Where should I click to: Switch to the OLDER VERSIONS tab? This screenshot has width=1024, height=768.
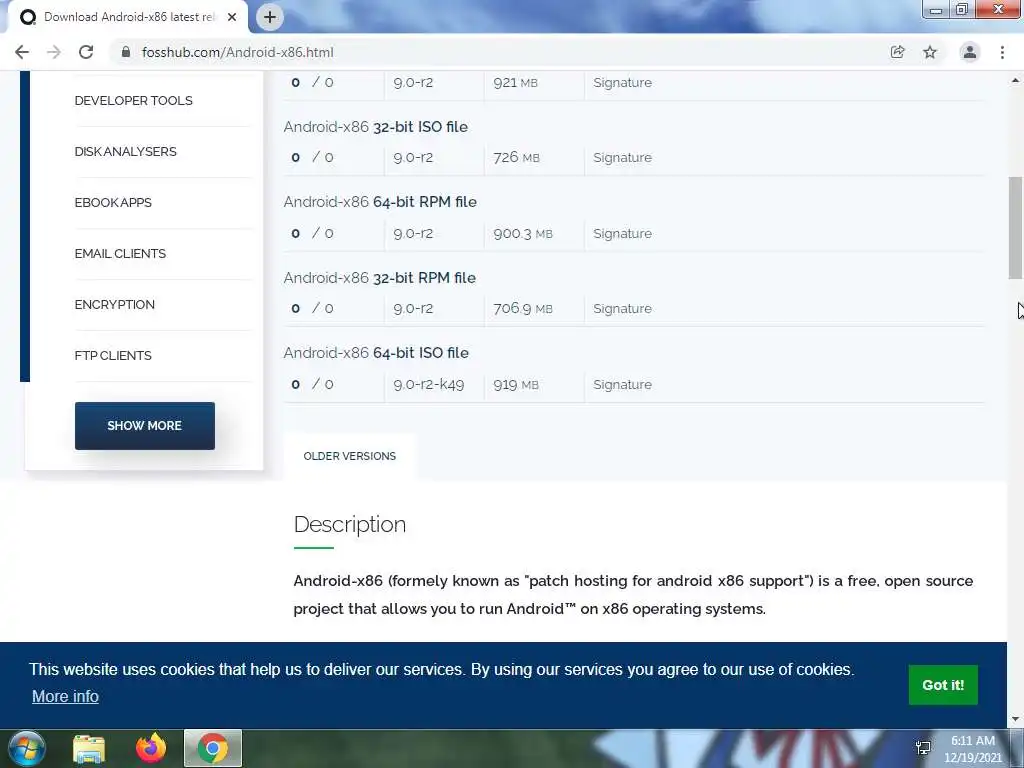(x=349, y=456)
